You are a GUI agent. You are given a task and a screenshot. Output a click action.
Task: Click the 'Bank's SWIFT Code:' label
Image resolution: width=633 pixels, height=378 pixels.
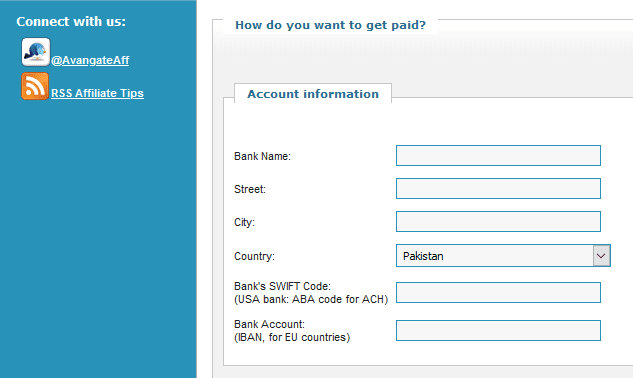[282, 286]
